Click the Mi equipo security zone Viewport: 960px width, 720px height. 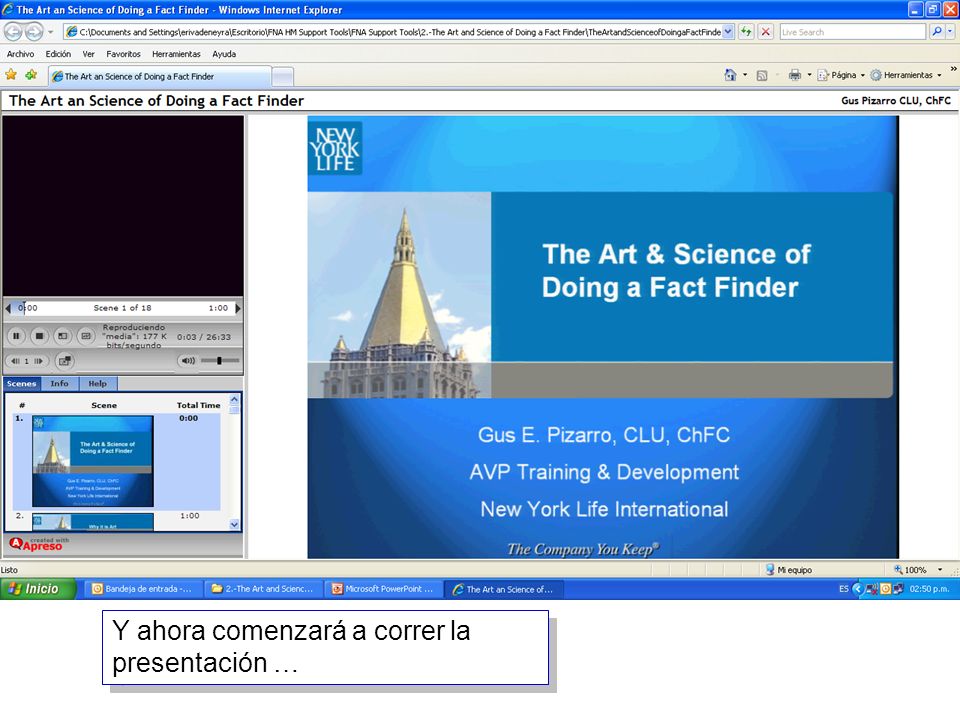(789, 570)
